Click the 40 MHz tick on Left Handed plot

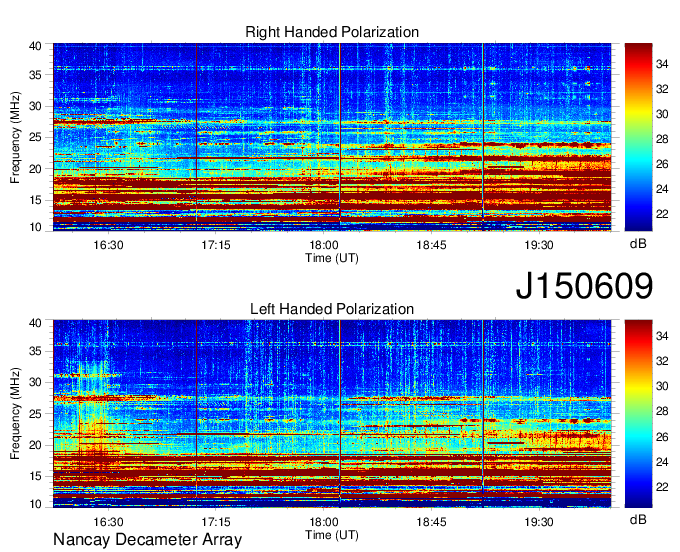click(x=35, y=323)
